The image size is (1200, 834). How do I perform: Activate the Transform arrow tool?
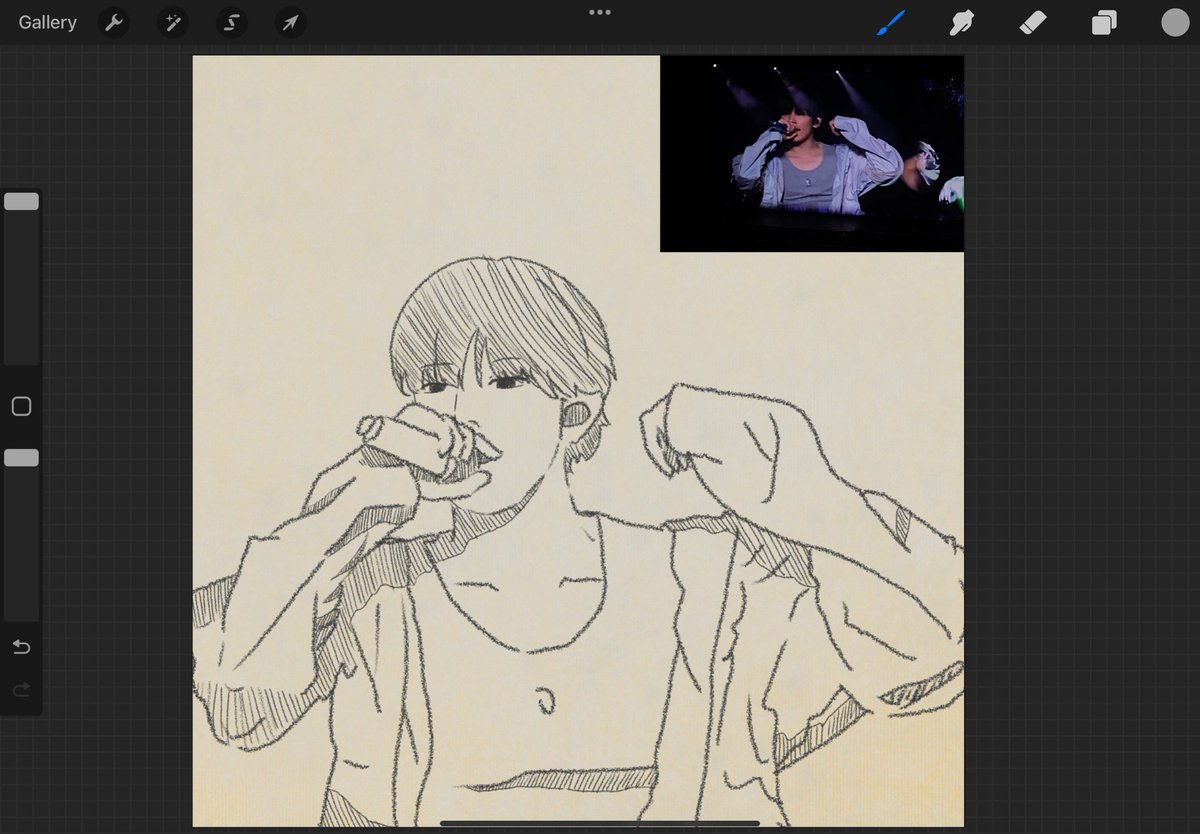click(x=290, y=22)
